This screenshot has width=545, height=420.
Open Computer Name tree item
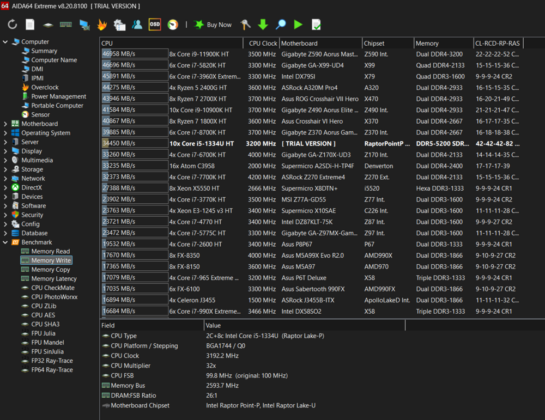click(x=54, y=60)
